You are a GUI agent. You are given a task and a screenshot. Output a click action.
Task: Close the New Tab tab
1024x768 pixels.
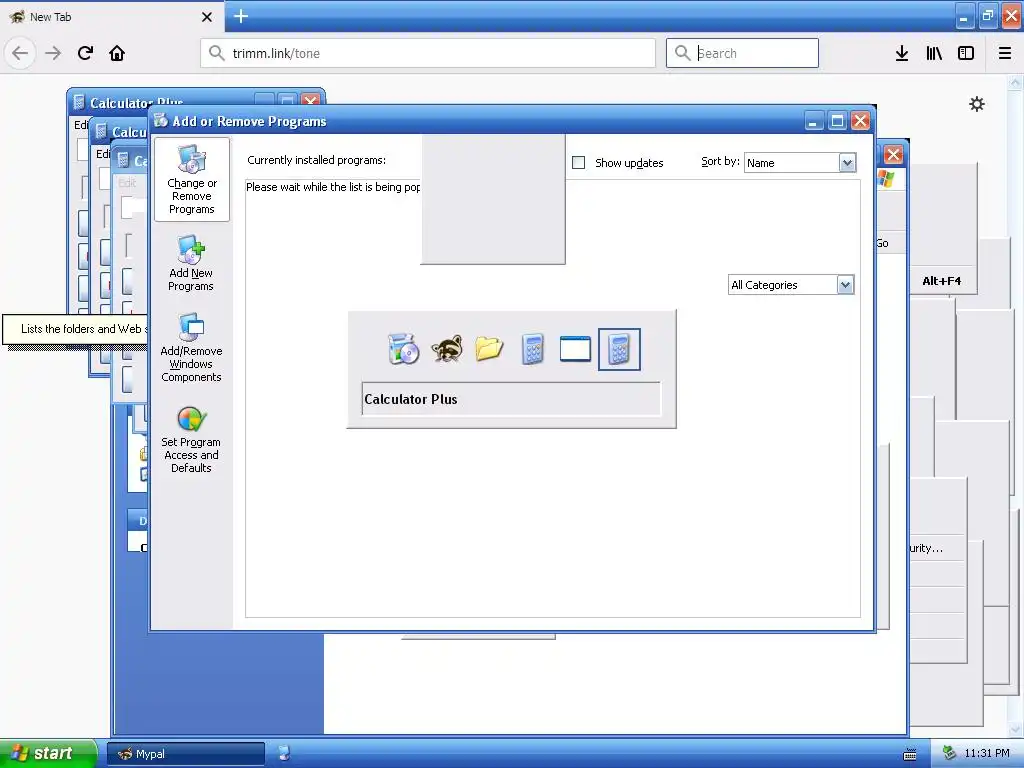pyautogui.click(x=206, y=17)
